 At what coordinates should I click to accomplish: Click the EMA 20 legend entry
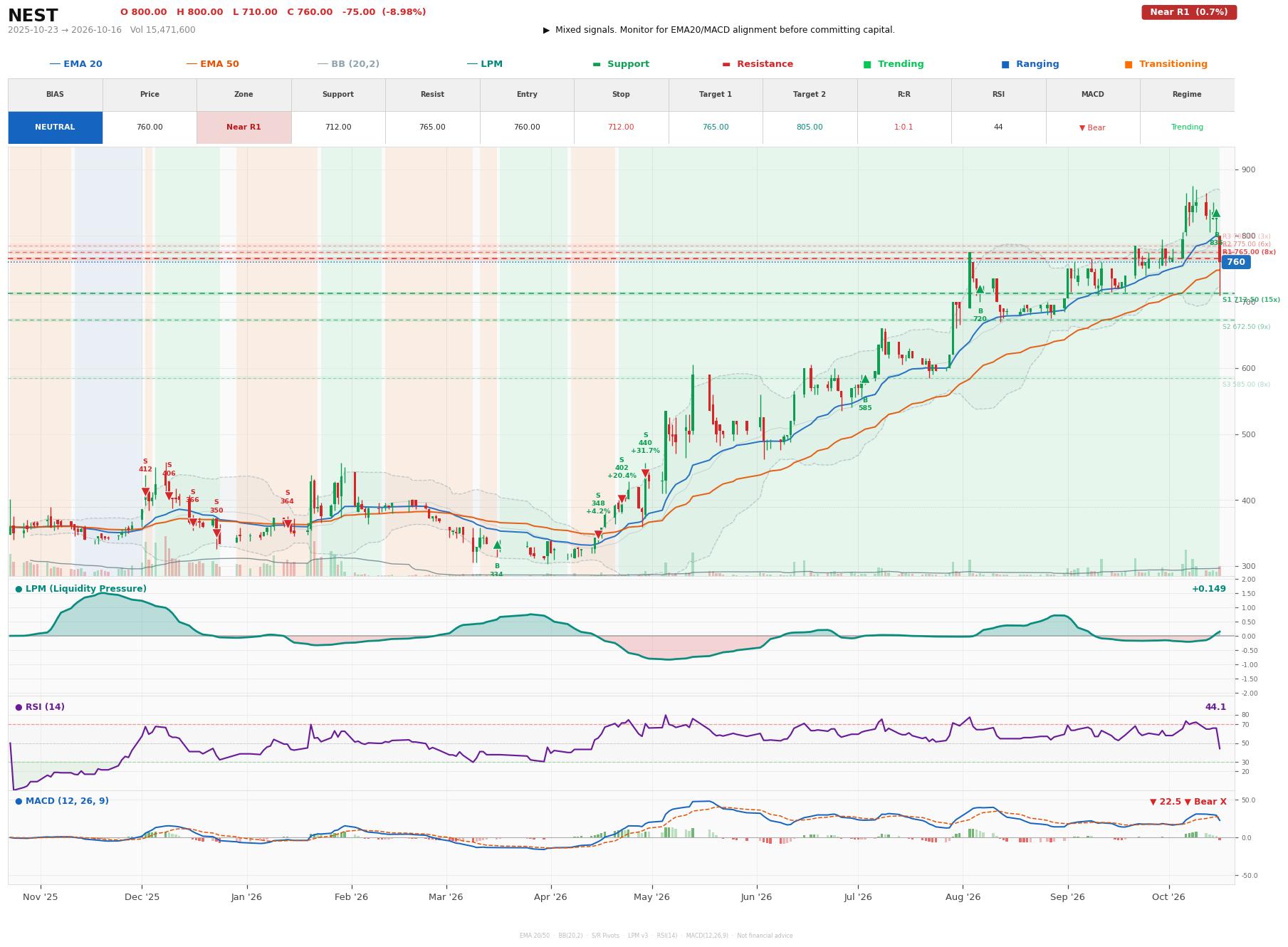click(76, 64)
